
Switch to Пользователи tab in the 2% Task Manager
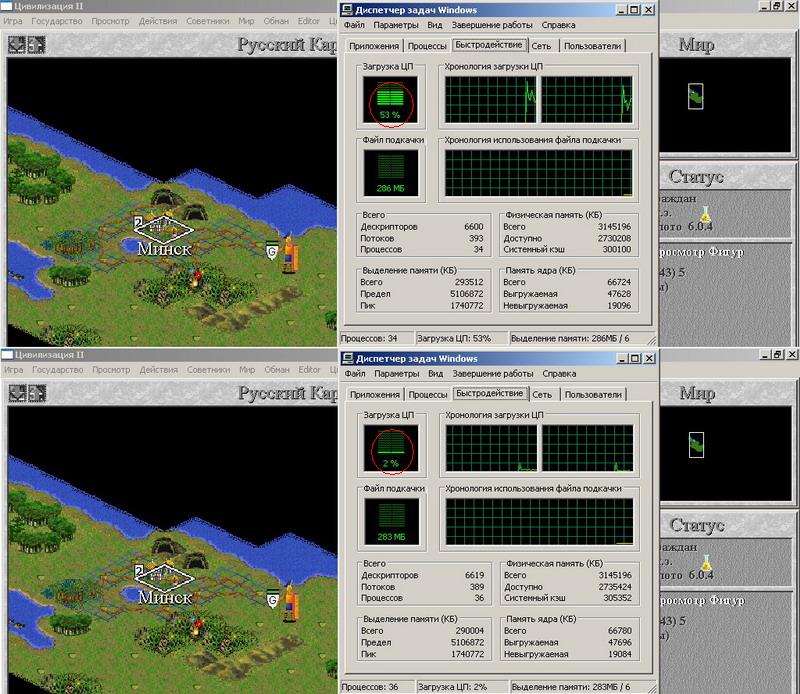(x=593, y=394)
